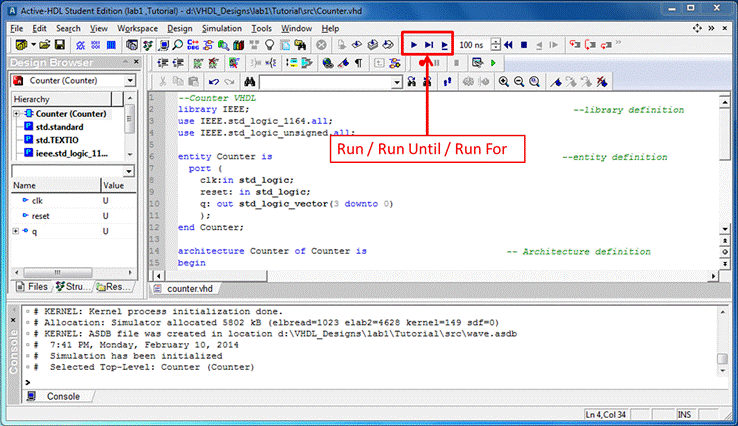This screenshot has height=426, width=738.
Task: Open the dropdown below the hierarchy list
Action: click(x=128, y=171)
